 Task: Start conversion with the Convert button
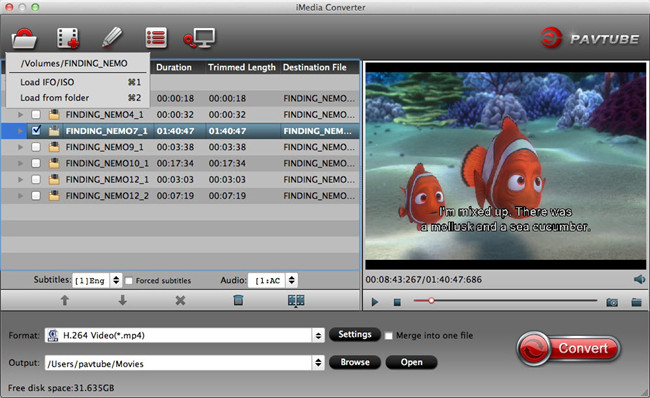coord(569,348)
